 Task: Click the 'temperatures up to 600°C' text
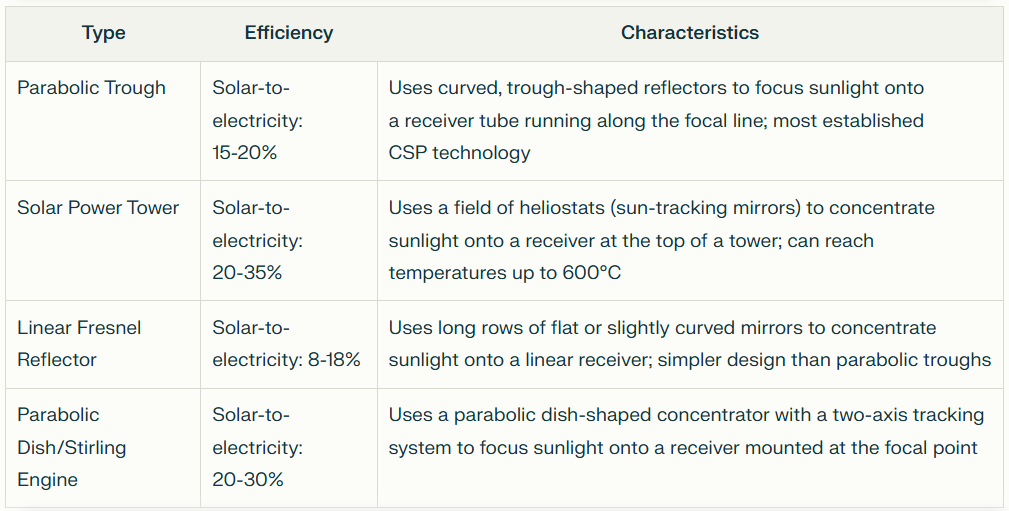504,273
